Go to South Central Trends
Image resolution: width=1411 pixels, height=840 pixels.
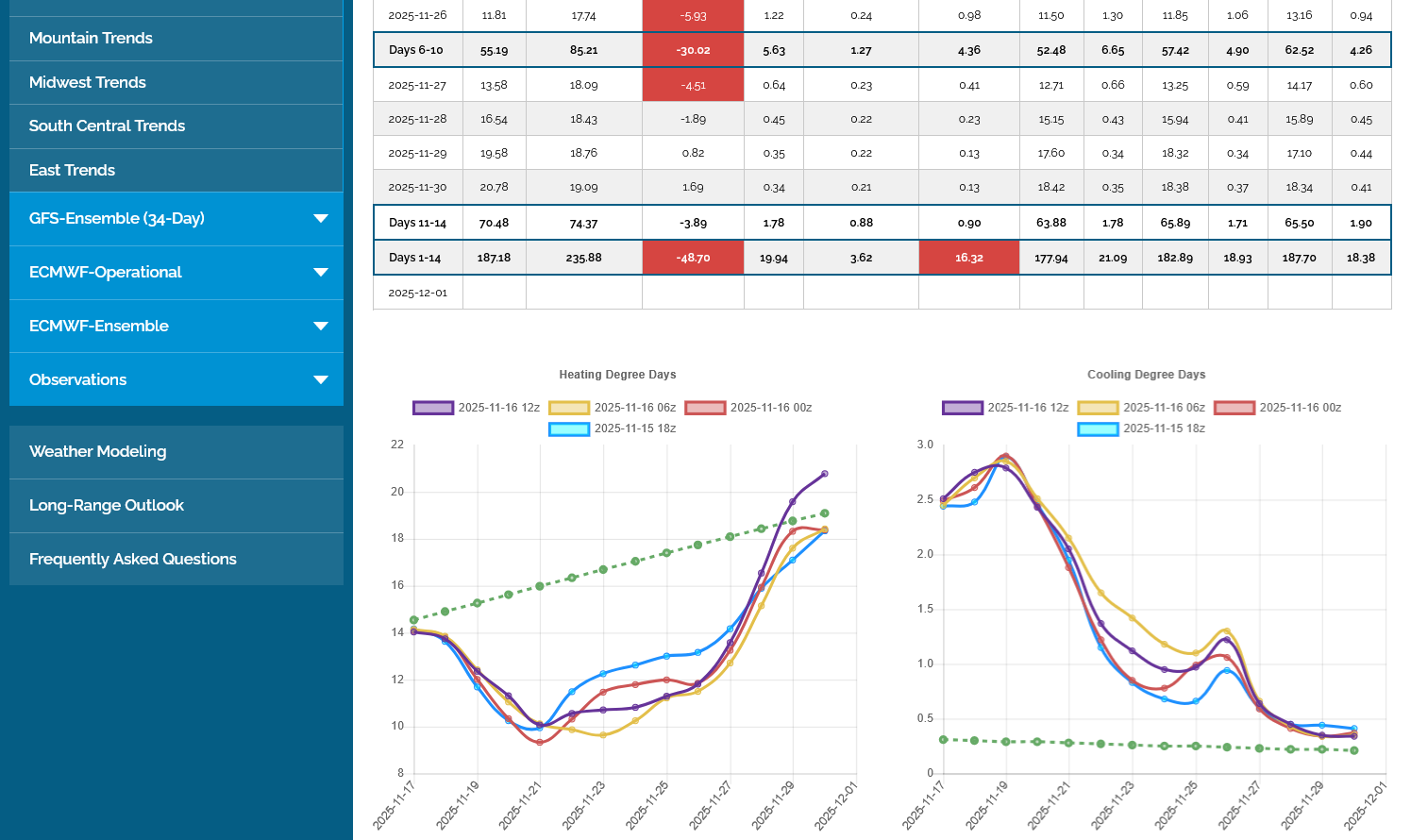click(107, 126)
